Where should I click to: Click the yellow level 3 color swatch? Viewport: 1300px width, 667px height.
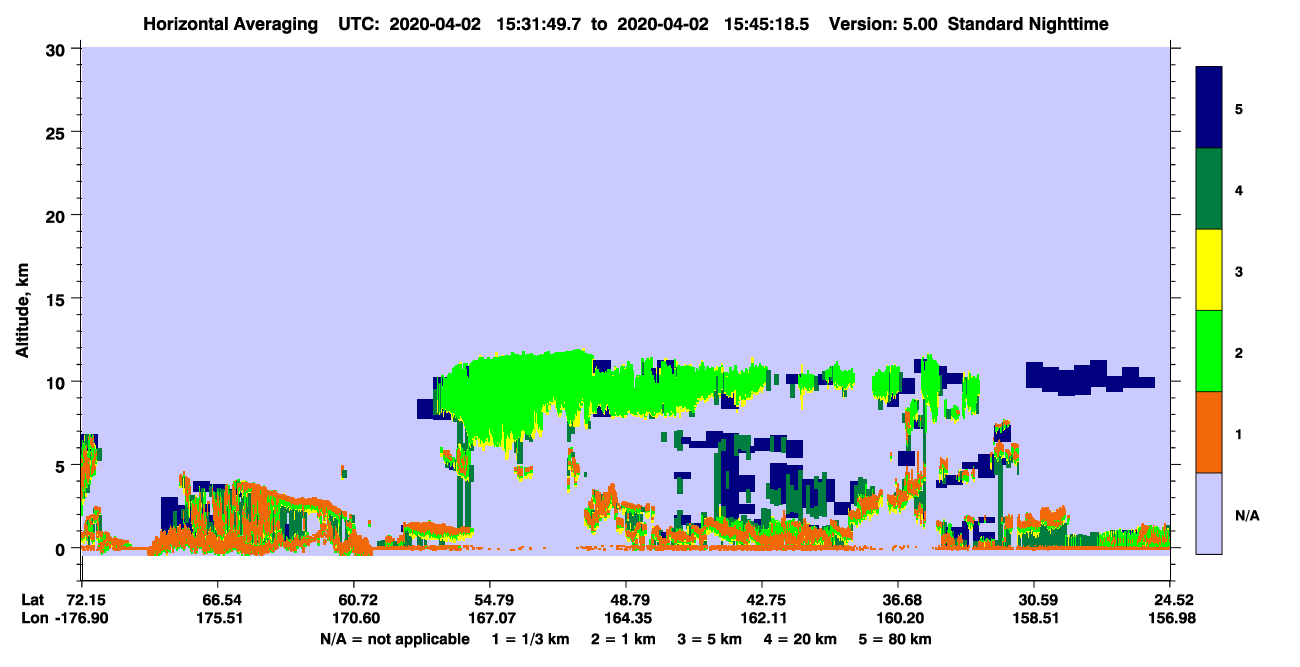coord(1209,270)
